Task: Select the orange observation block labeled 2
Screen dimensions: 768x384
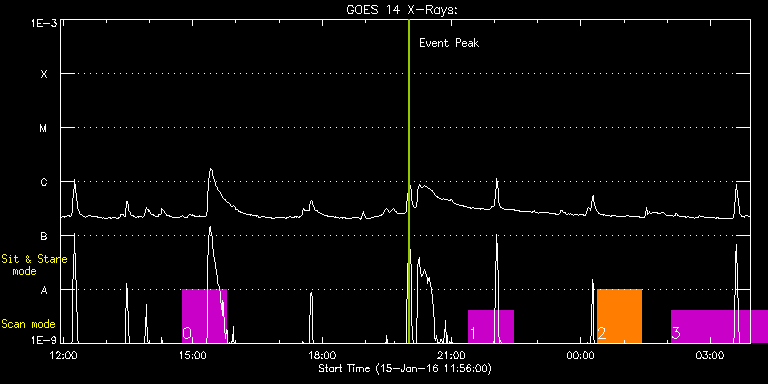Action: pos(619,316)
